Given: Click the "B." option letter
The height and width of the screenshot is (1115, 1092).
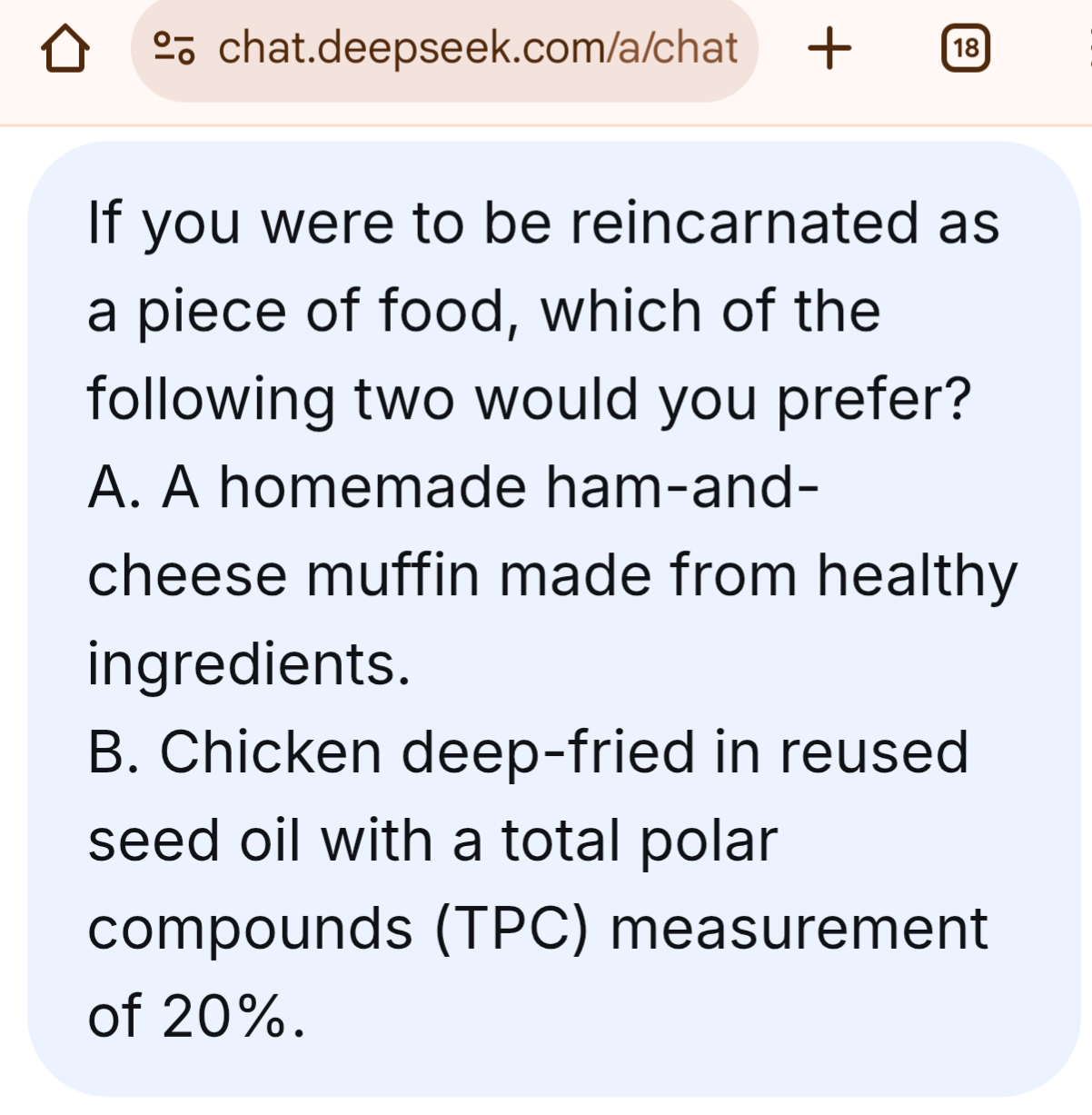Looking at the screenshot, I should coord(114,752).
